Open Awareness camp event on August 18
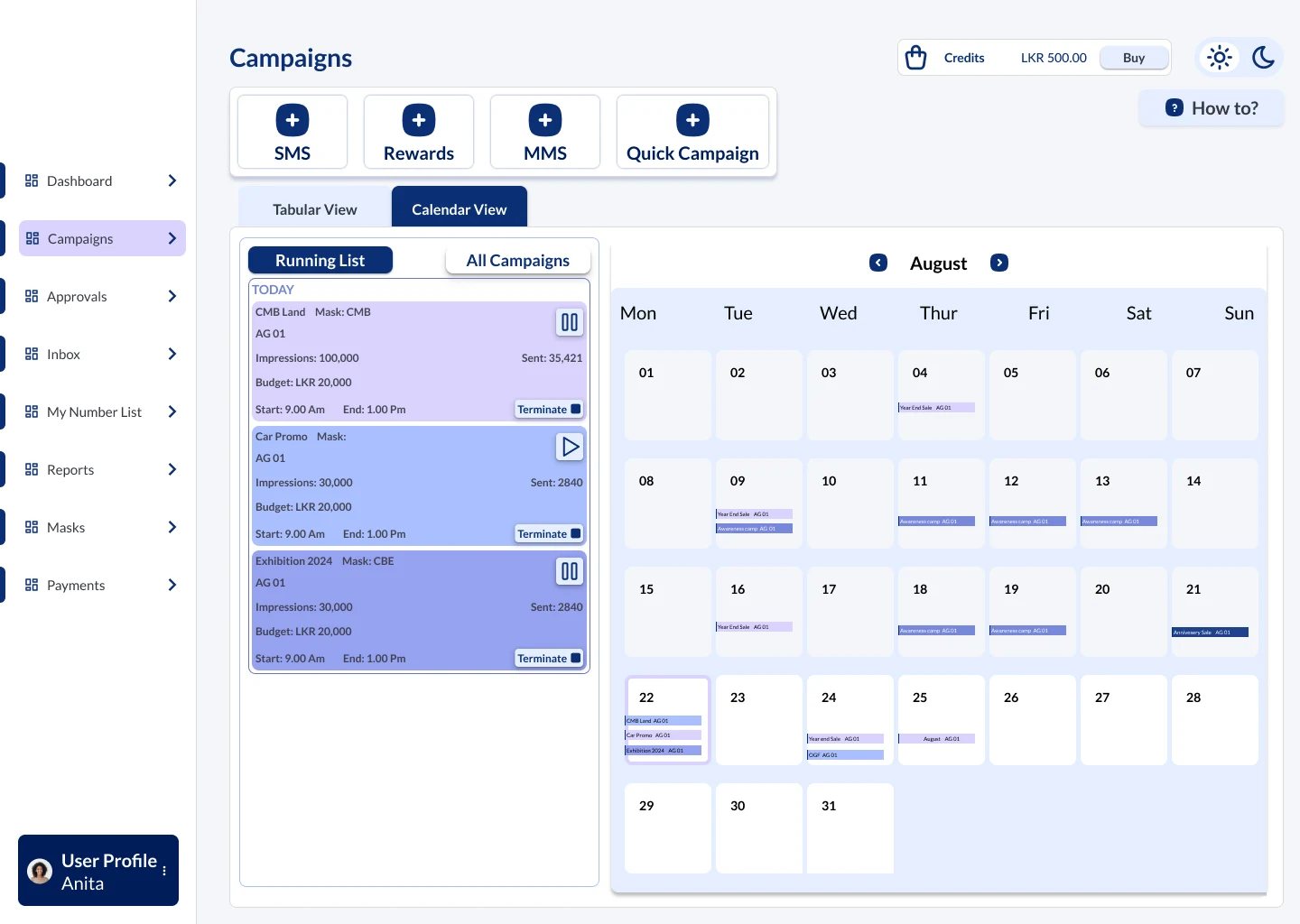Screen dimensions: 1300x924 tap(936, 631)
